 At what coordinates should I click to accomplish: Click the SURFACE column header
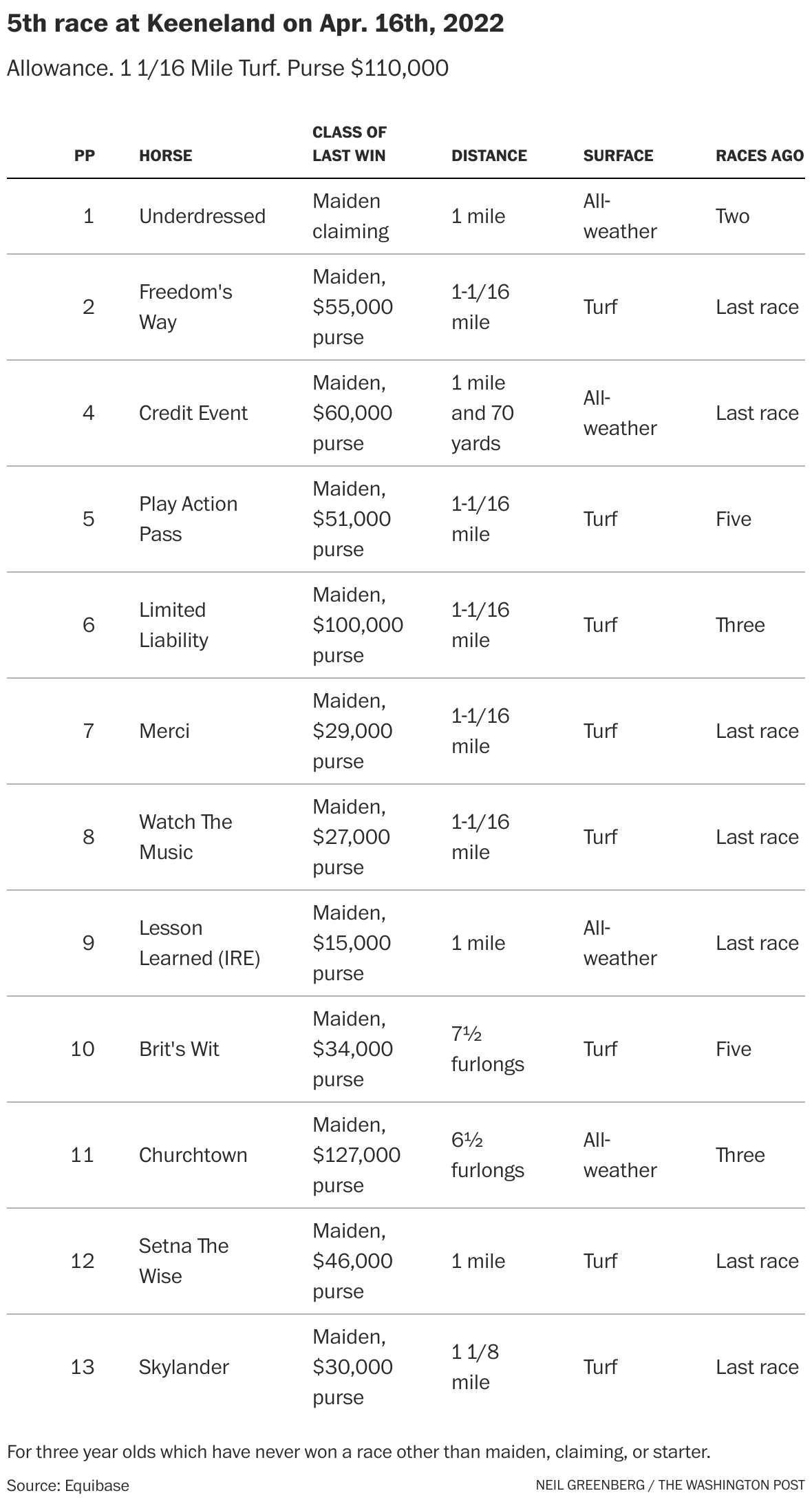tap(618, 156)
